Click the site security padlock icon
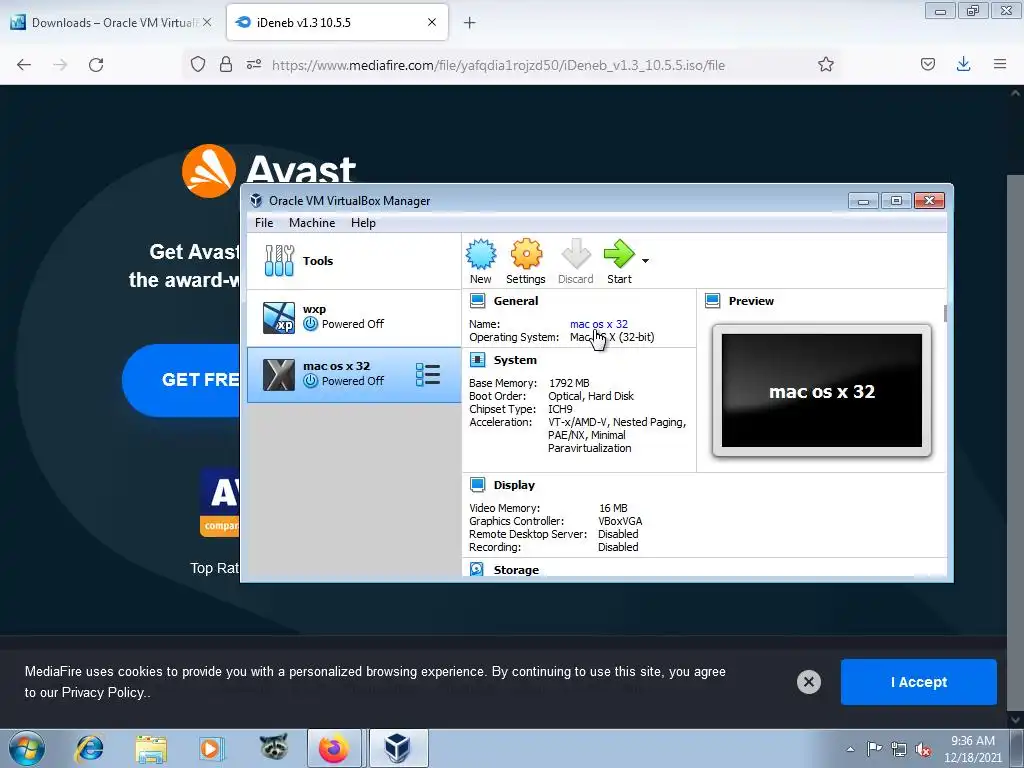 (x=226, y=64)
